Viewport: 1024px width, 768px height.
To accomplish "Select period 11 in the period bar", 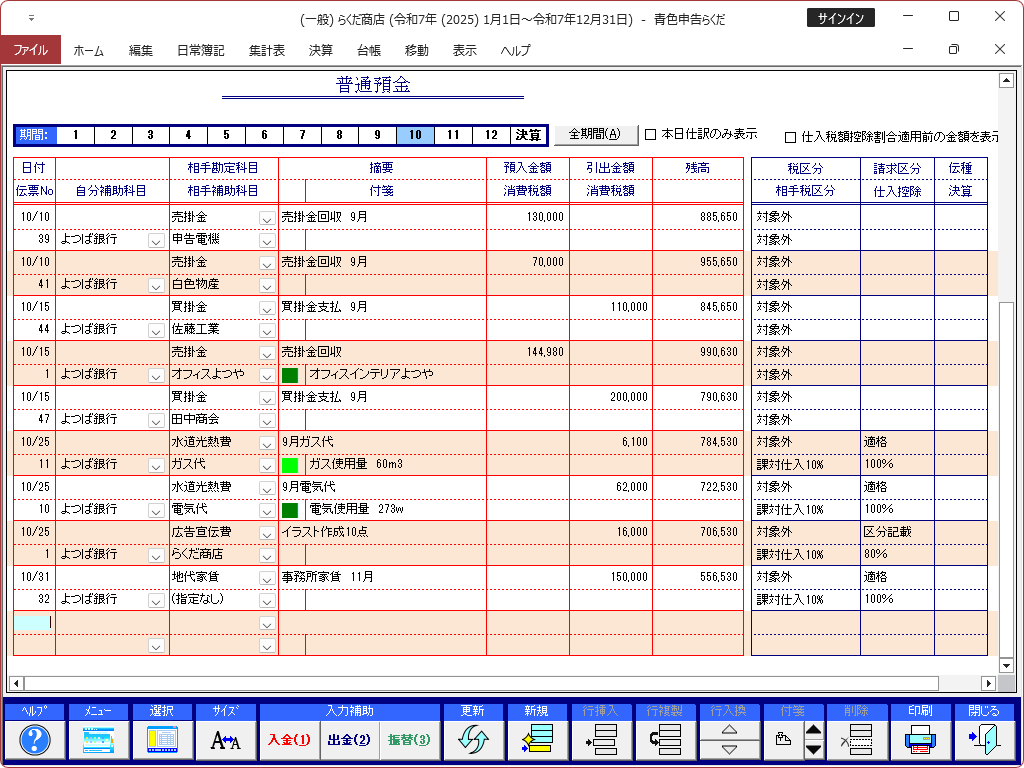I will tap(453, 135).
